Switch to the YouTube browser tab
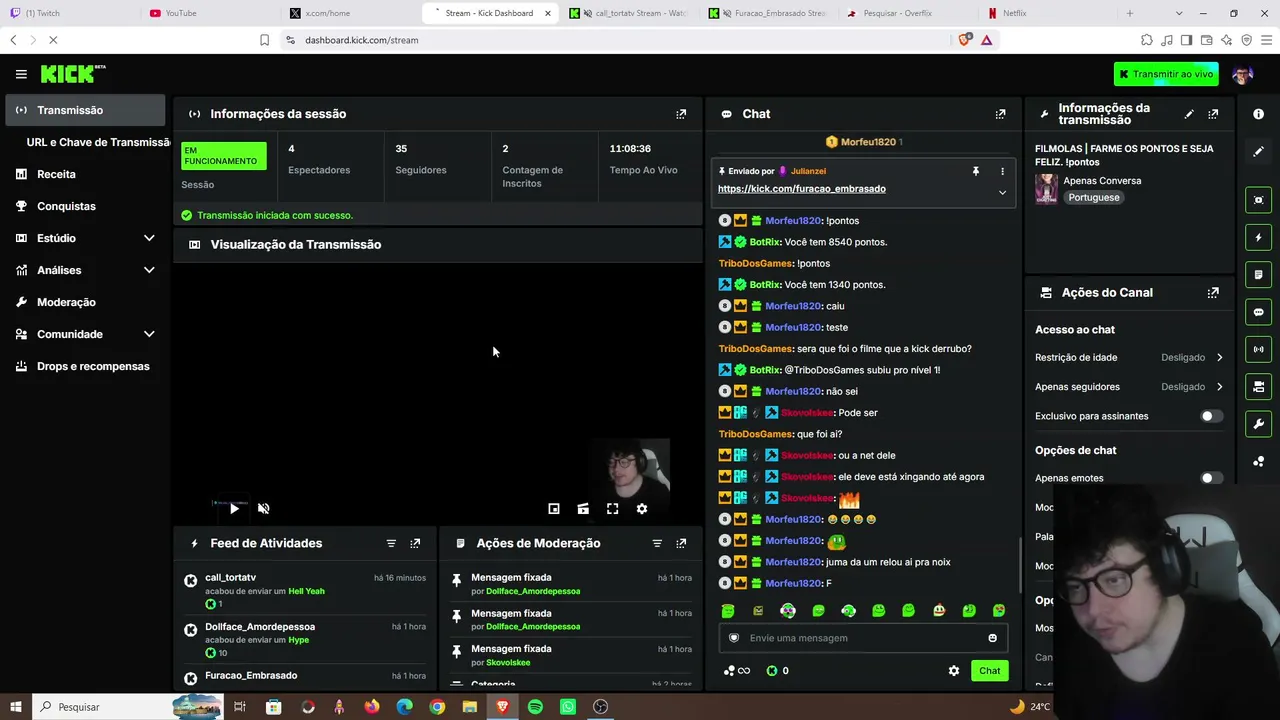Image resolution: width=1280 pixels, height=720 pixels. (208, 13)
